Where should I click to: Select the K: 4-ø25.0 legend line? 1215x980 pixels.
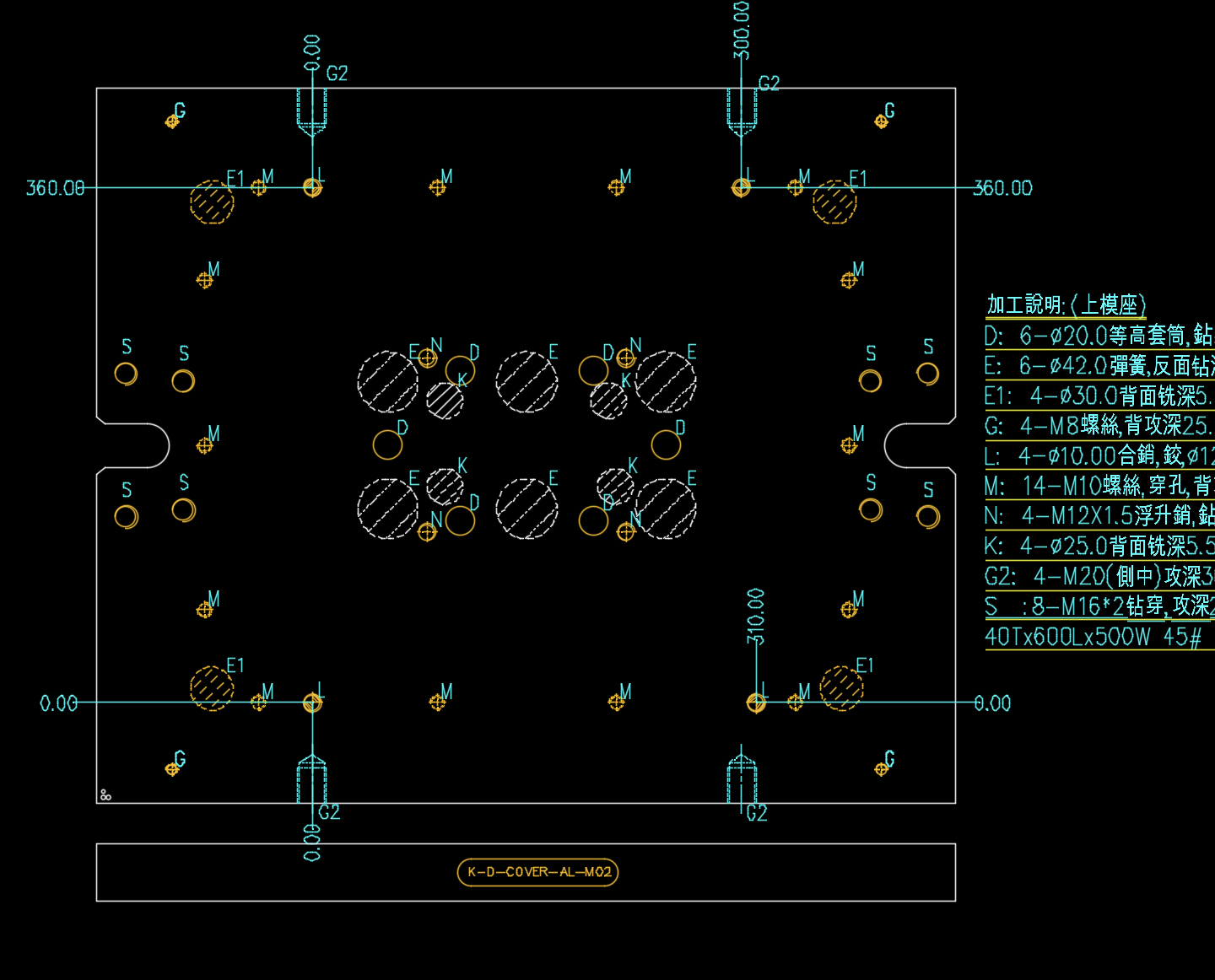pos(1099,546)
